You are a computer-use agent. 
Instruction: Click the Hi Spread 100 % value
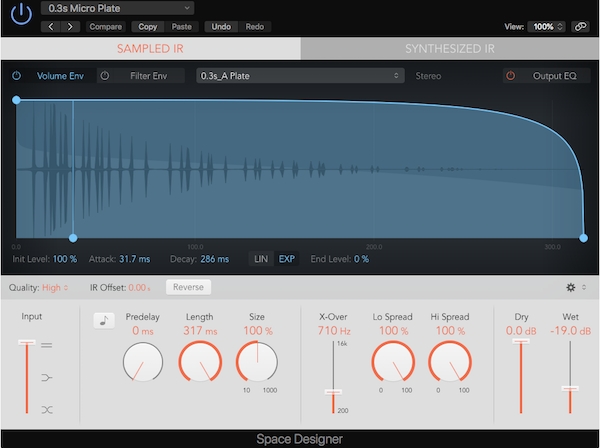450,331
